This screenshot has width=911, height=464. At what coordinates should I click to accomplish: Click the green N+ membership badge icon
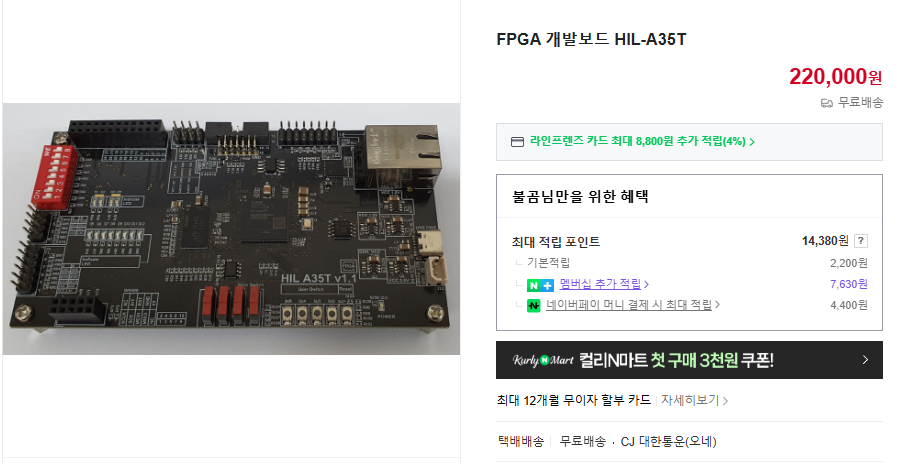540,285
